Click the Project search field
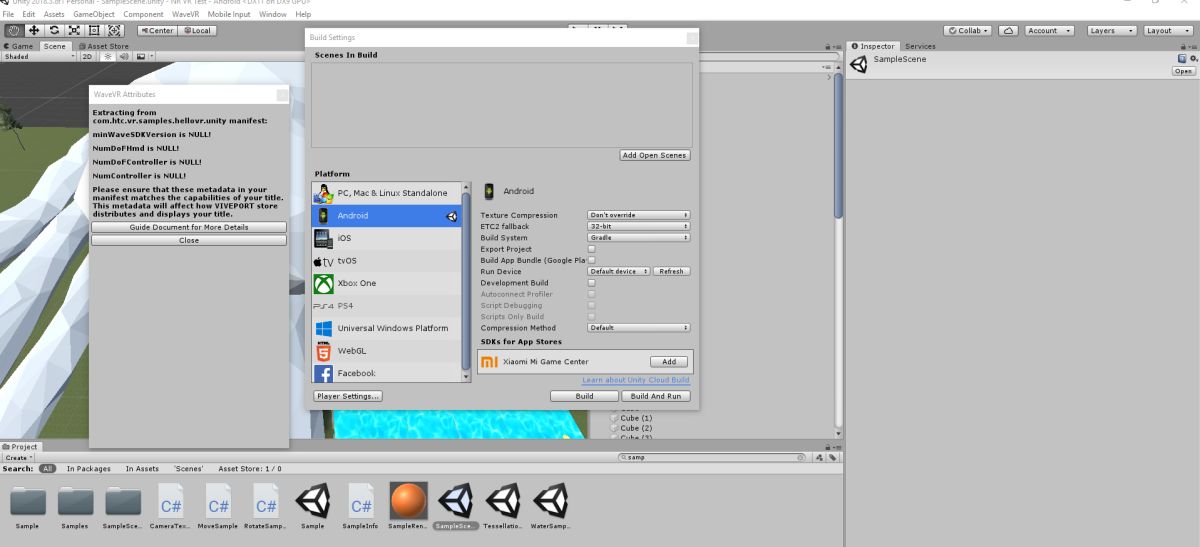Image resolution: width=1200 pixels, height=547 pixels. point(712,457)
